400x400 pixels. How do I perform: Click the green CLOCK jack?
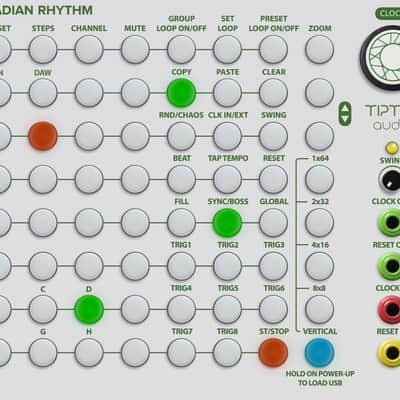389,222
